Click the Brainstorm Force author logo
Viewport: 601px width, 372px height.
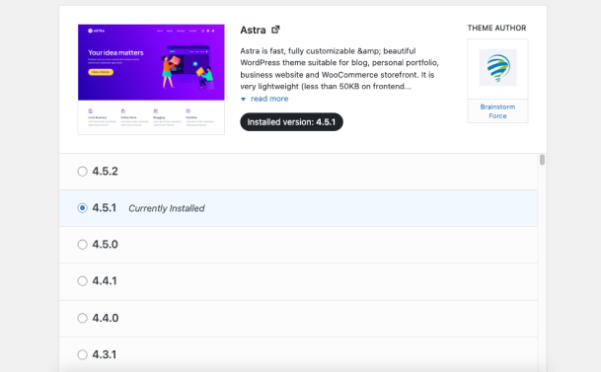pos(498,67)
